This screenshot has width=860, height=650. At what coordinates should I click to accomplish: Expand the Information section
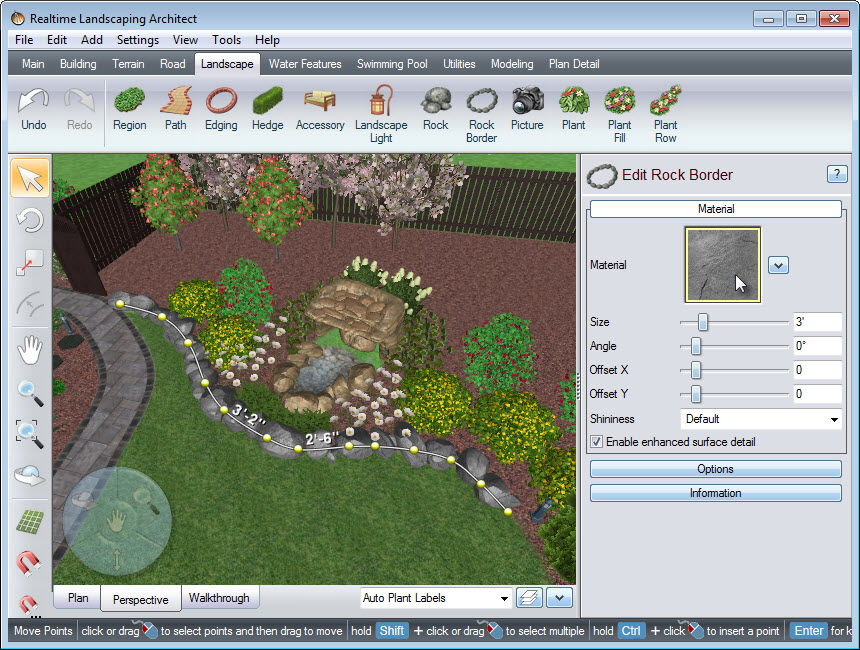tap(716, 493)
